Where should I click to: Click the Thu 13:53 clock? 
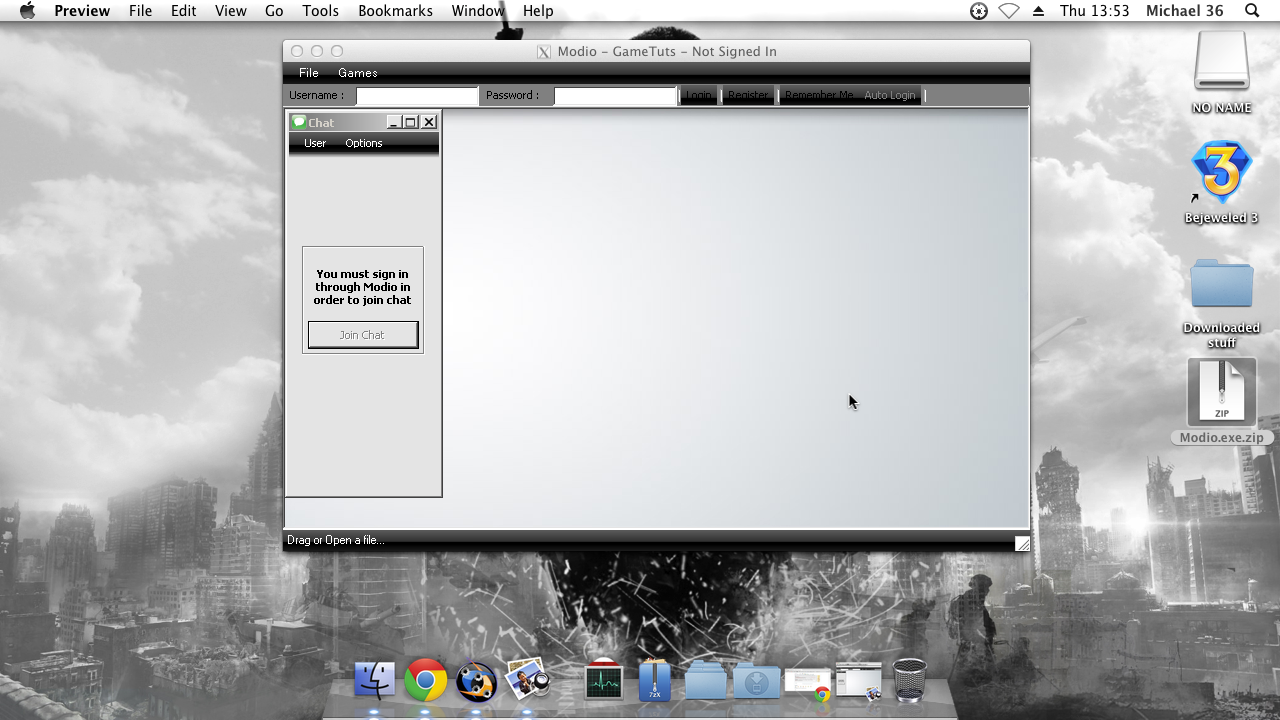tap(1094, 11)
